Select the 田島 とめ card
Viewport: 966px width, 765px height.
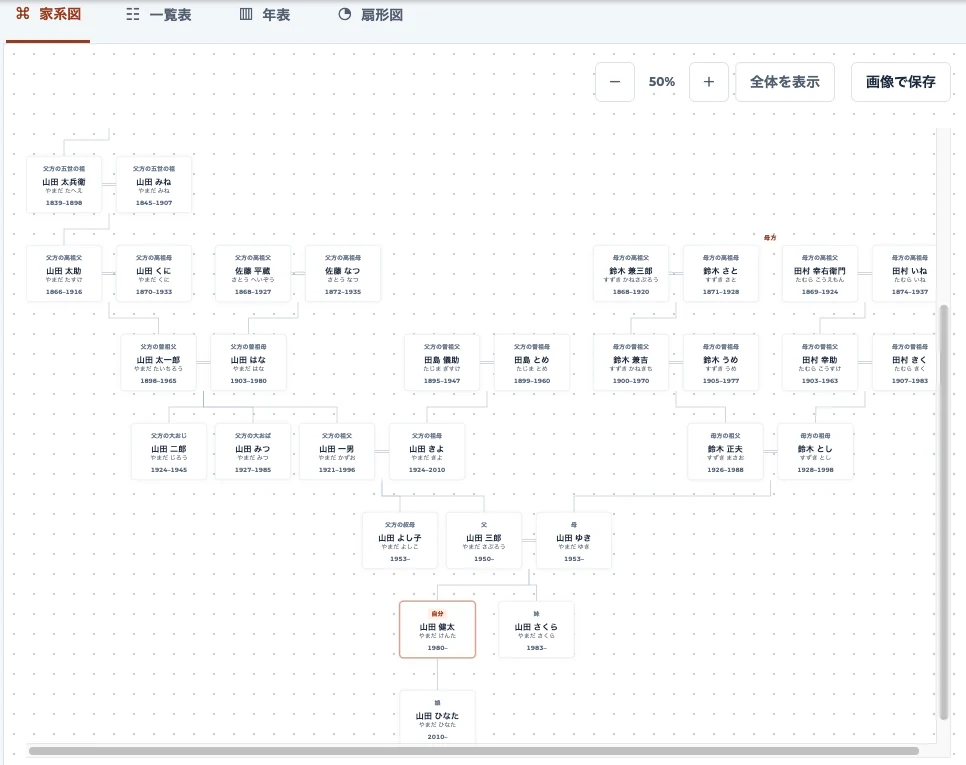[x=532, y=363]
